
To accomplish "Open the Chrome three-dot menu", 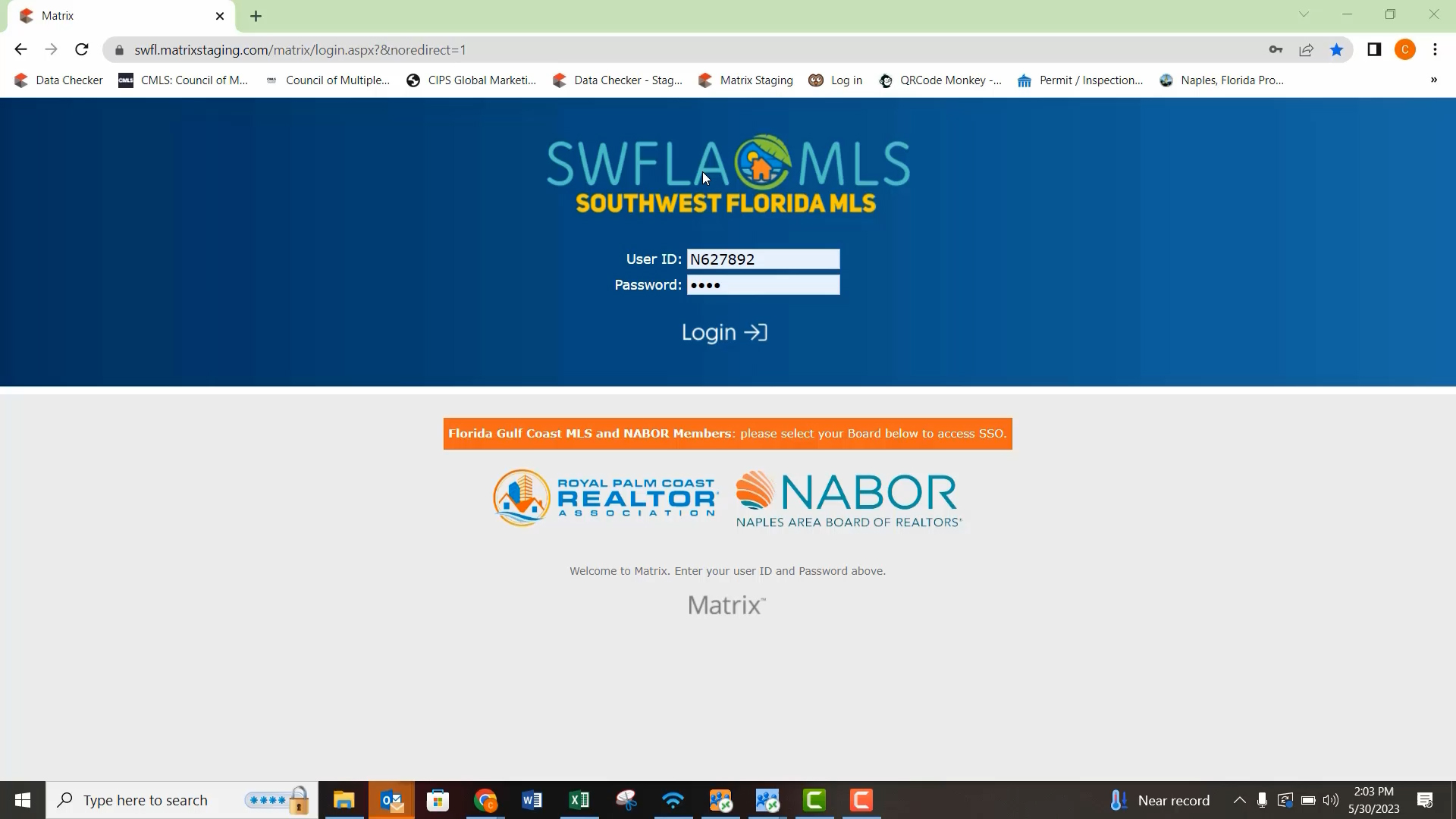I will (1435, 50).
